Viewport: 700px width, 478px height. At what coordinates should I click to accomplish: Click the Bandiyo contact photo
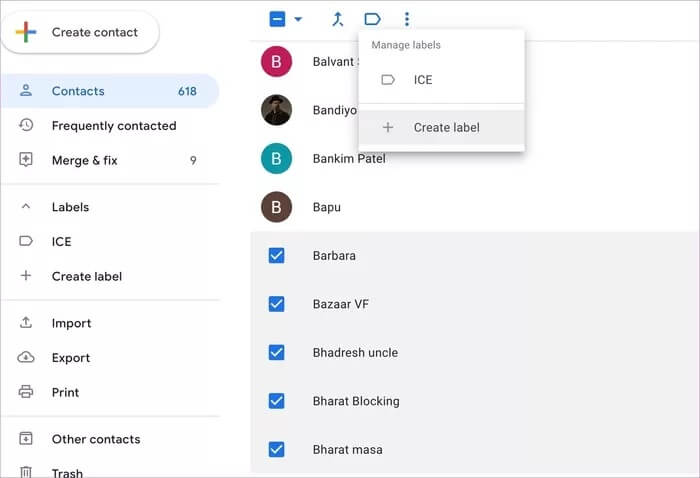click(277, 110)
